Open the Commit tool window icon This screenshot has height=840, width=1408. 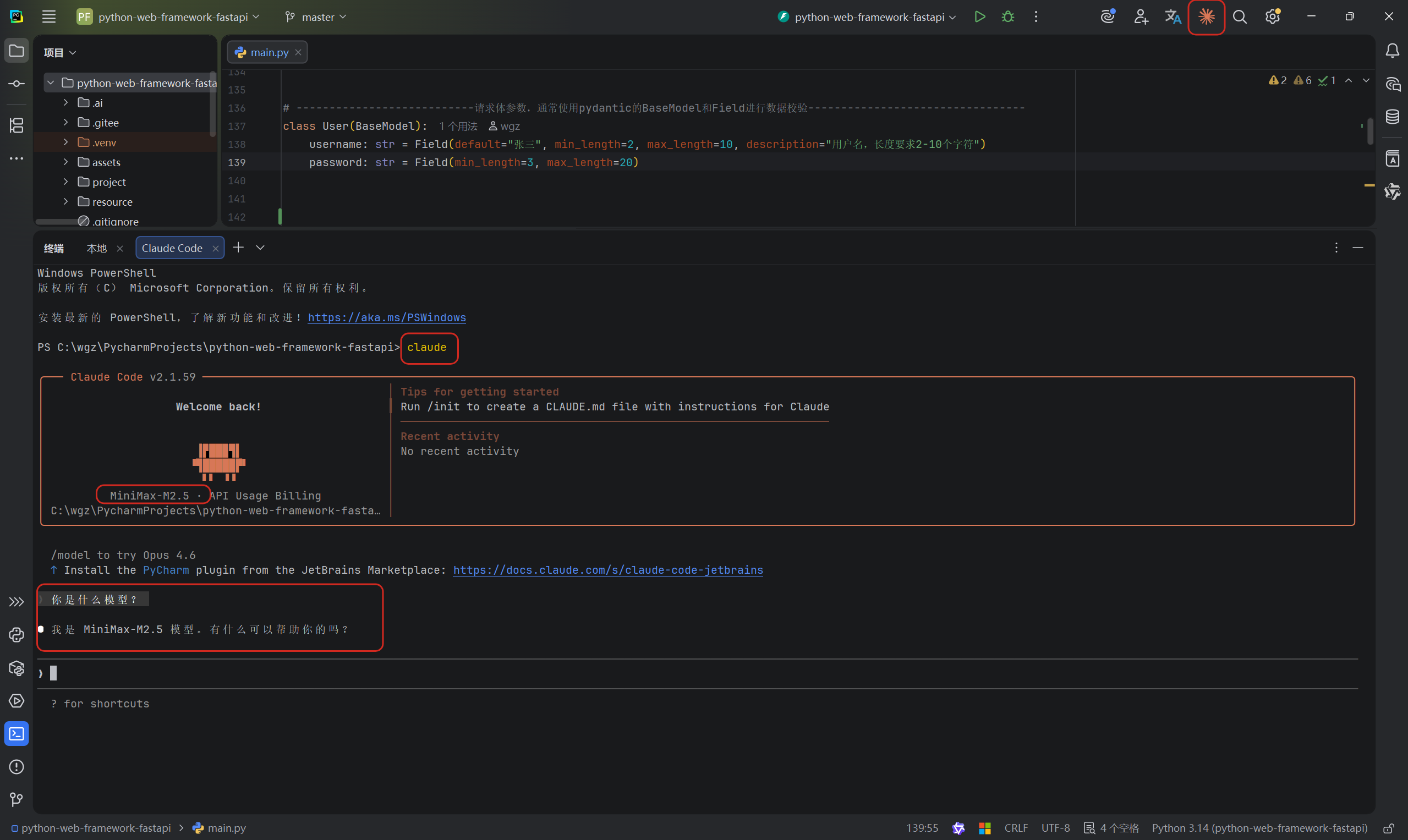[17, 84]
